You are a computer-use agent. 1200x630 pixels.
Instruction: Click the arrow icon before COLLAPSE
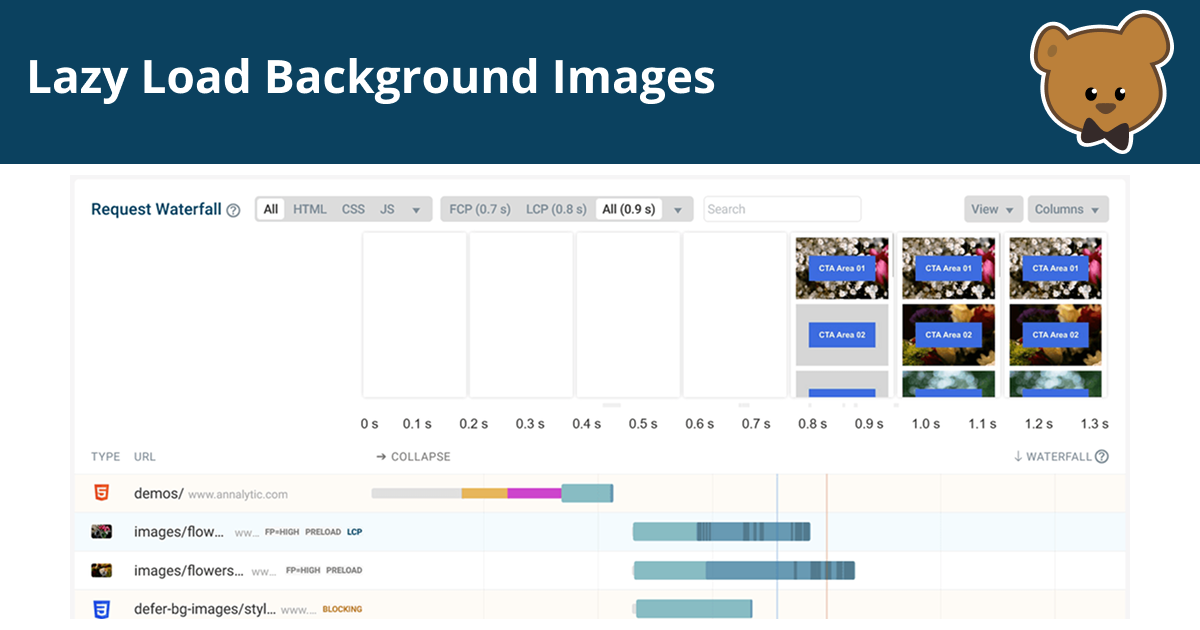(x=380, y=456)
